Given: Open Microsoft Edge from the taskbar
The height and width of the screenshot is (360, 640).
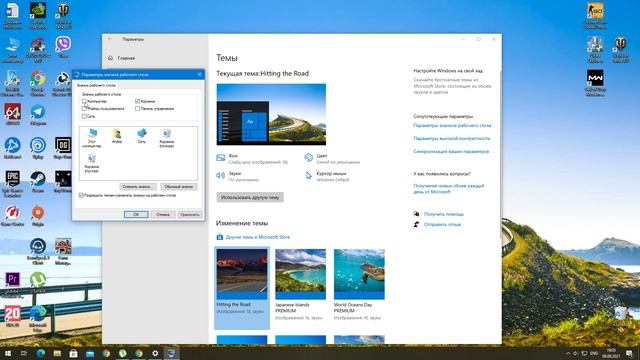Looking at the screenshot, I should [x=40, y=353].
